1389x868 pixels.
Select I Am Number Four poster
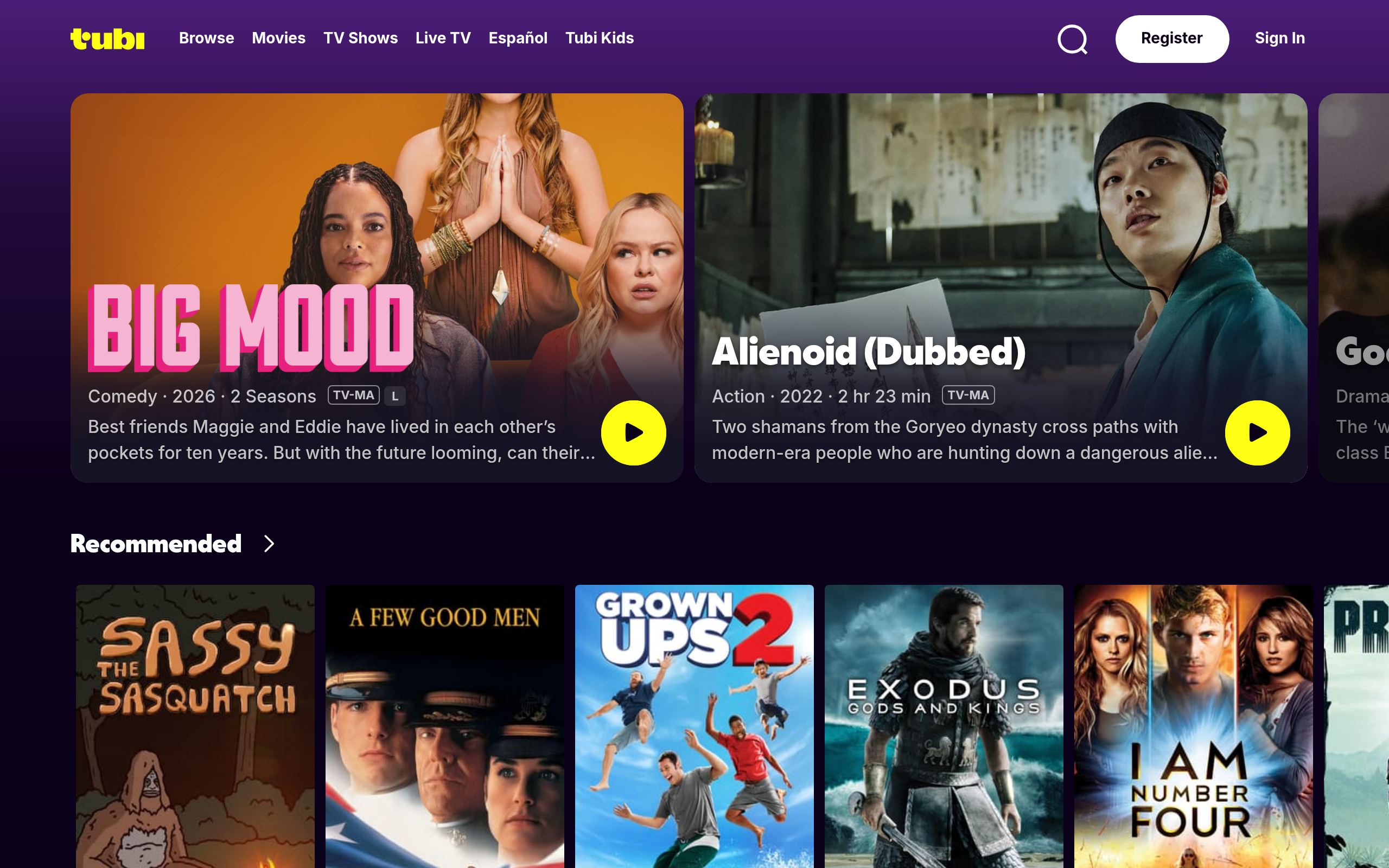(x=1193, y=726)
